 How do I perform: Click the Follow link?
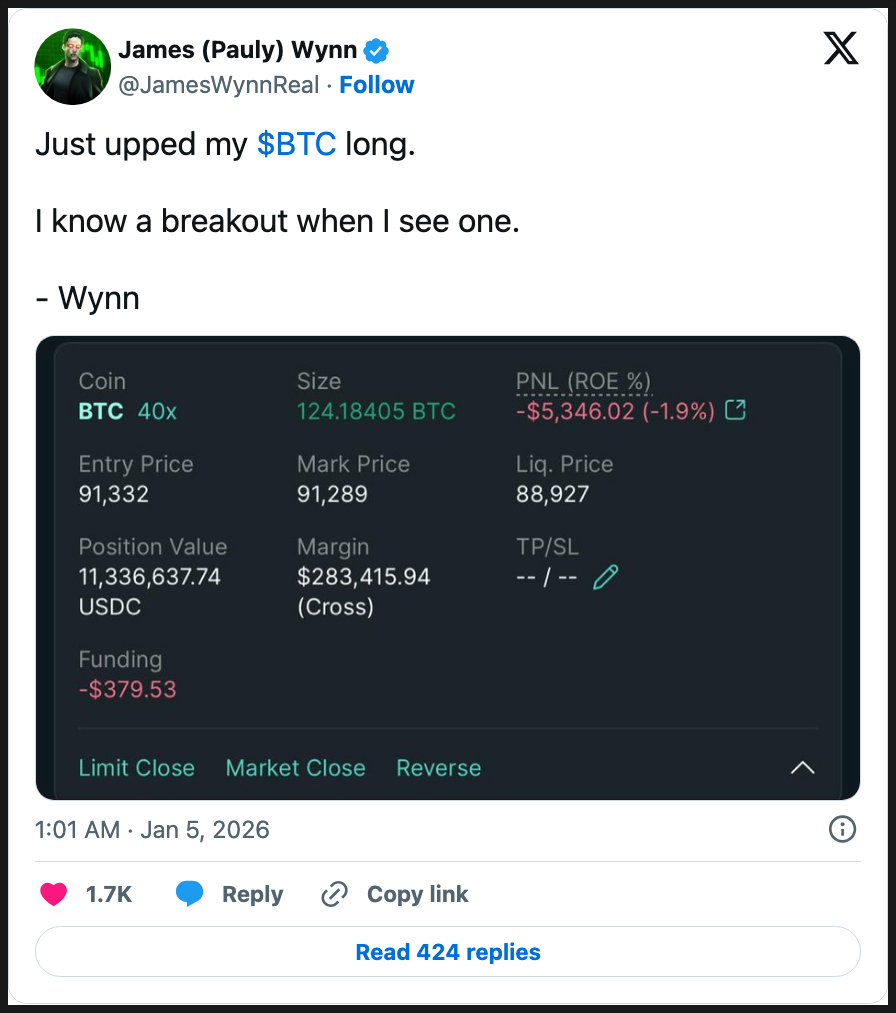pyautogui.click(x=377, y=85)
